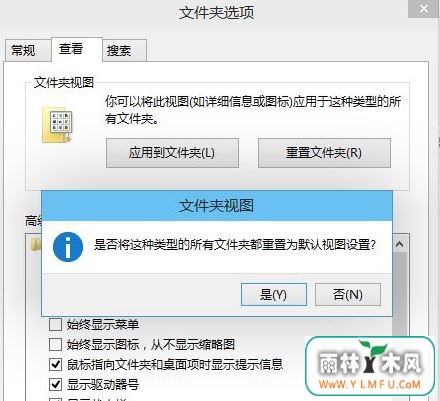440x401 pixels.
Task: Open the 搜索 tab
Action: [x=119, y=51]
